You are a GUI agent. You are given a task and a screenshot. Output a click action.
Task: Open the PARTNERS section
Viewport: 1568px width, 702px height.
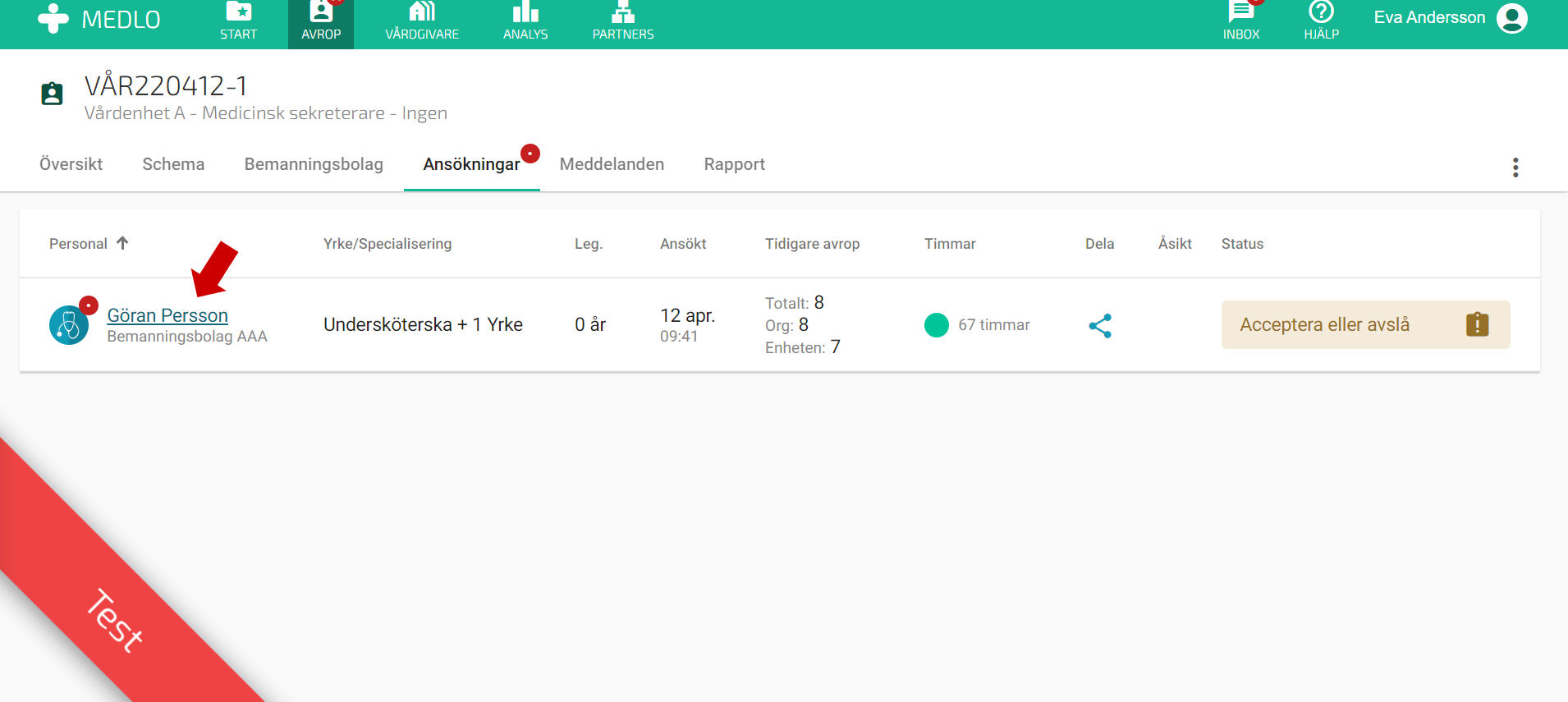point(623,21)
